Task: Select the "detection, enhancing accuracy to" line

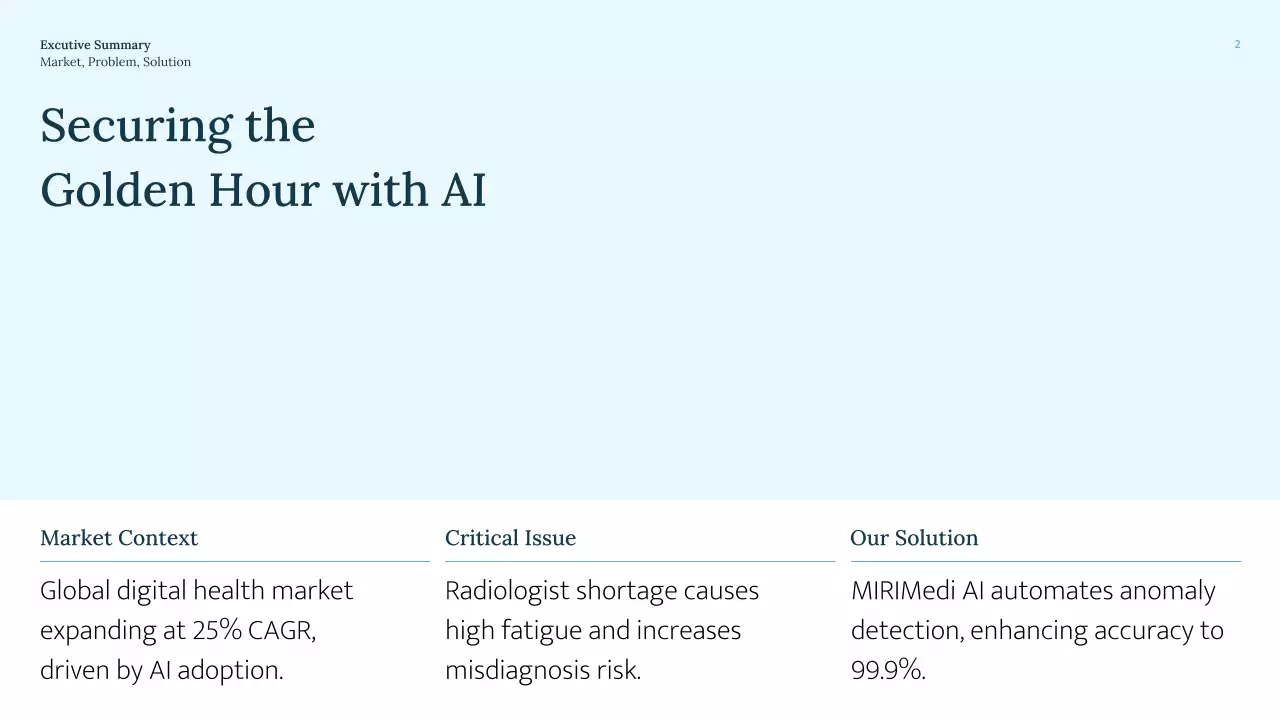Action: click(1037, 631)
